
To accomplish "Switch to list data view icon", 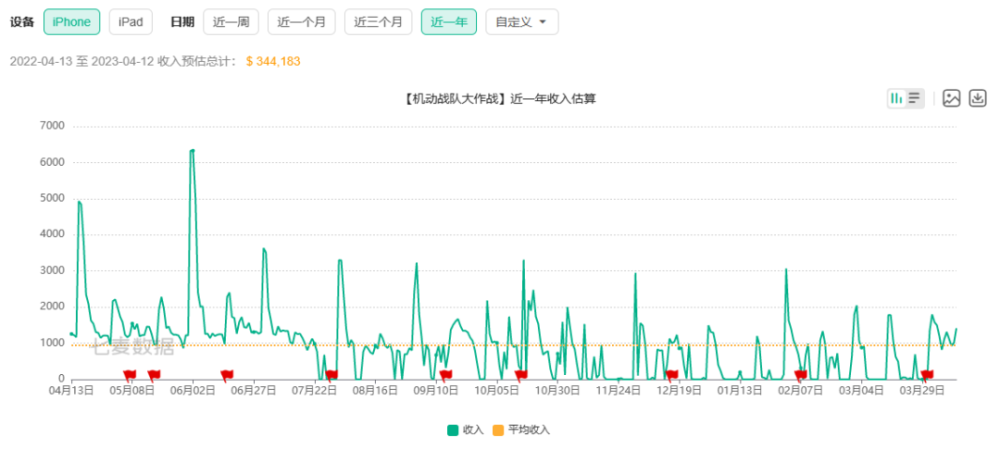I will point(915,98).
